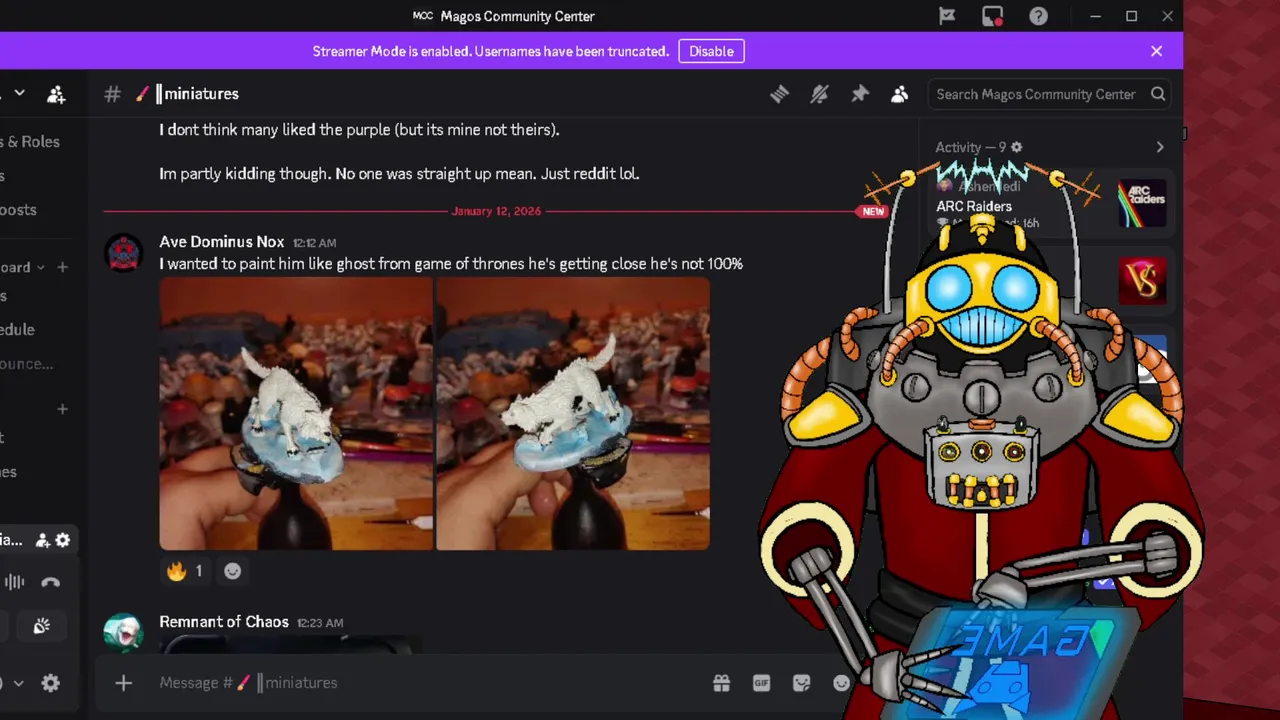
Task: Invite to channel icon beside 'ia...'
Action: pos(43,540)
